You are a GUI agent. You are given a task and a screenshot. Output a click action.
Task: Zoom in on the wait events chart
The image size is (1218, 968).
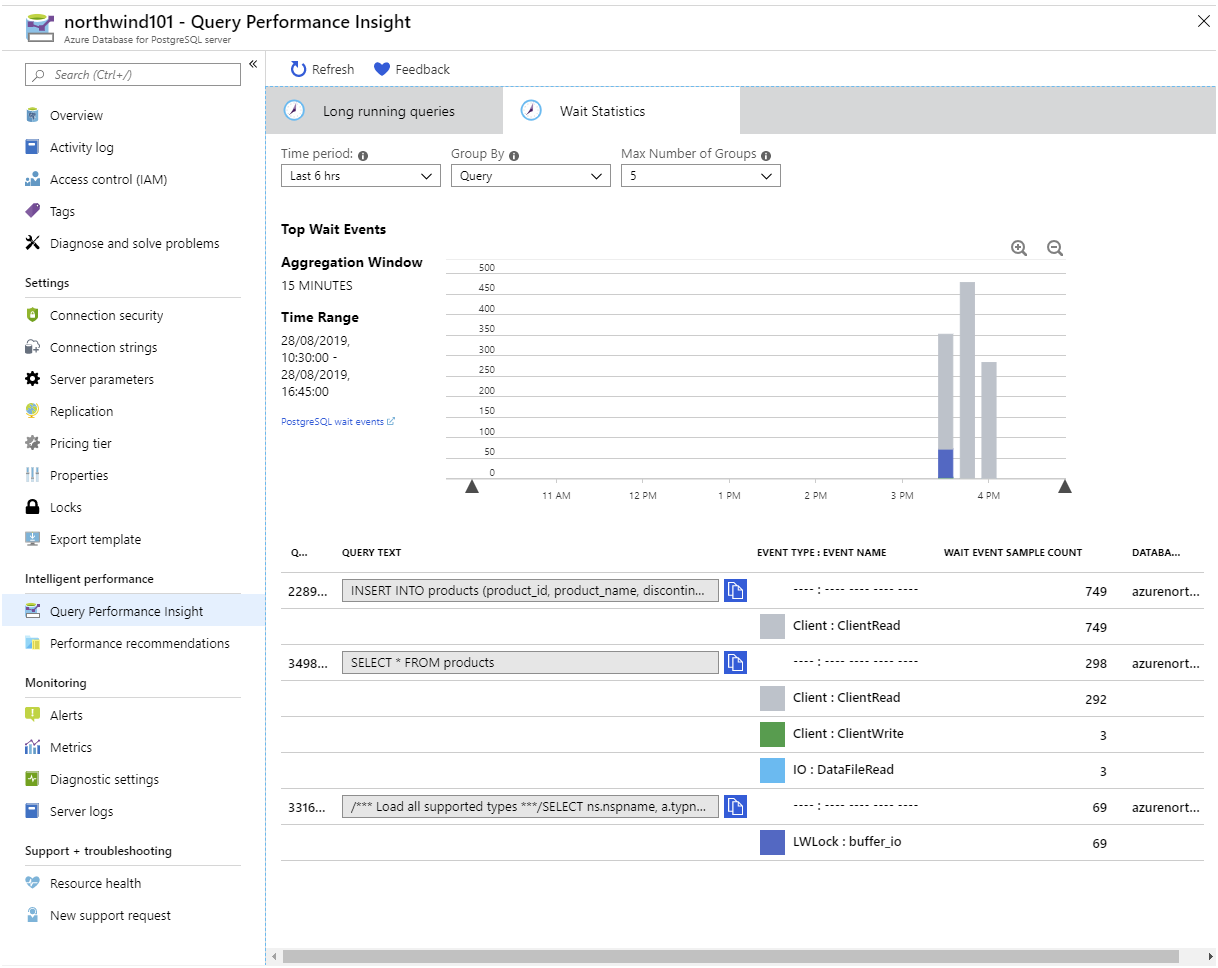click(x=1019, y=248)
